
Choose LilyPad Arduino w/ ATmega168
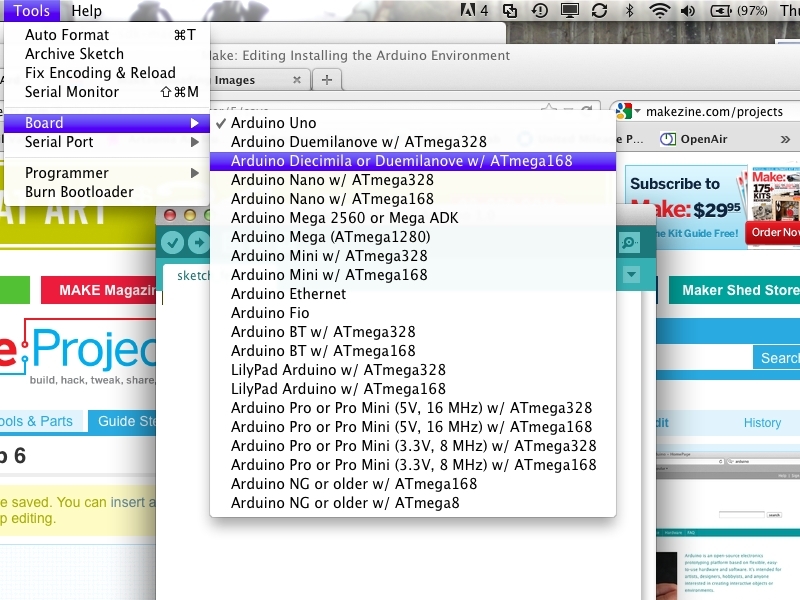(413, 389)
